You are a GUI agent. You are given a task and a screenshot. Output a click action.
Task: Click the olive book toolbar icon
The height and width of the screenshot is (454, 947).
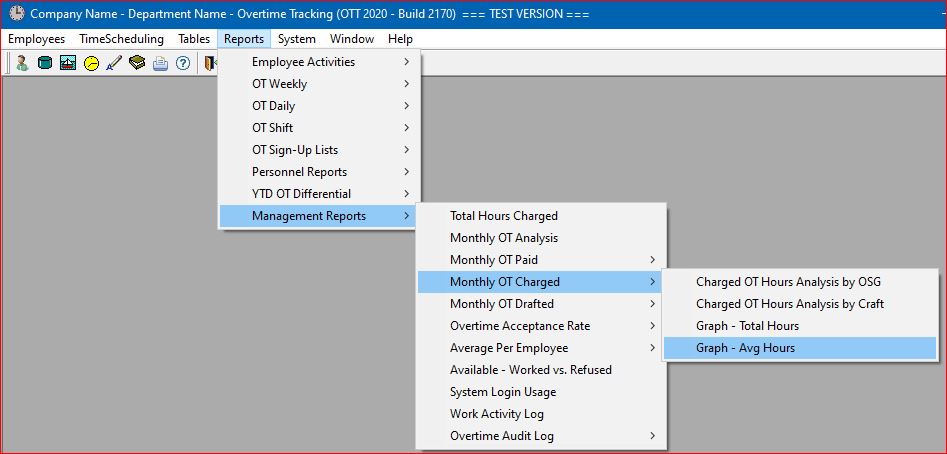137,63
